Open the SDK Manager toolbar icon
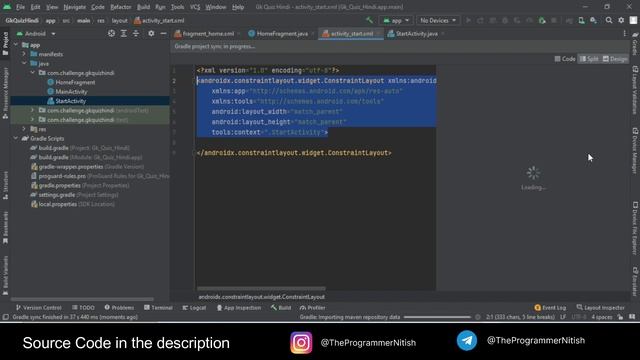This screenshot has height=360, width=640. click(593, 20)
